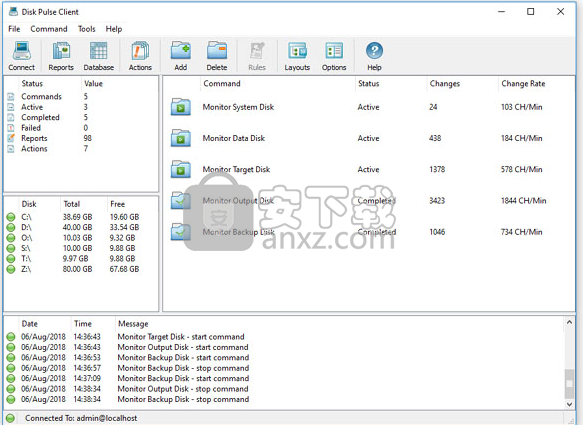Select the 'Completed' status row in status panel
The width and height of the screenshot is (583, 425).
tap(81, 117)
